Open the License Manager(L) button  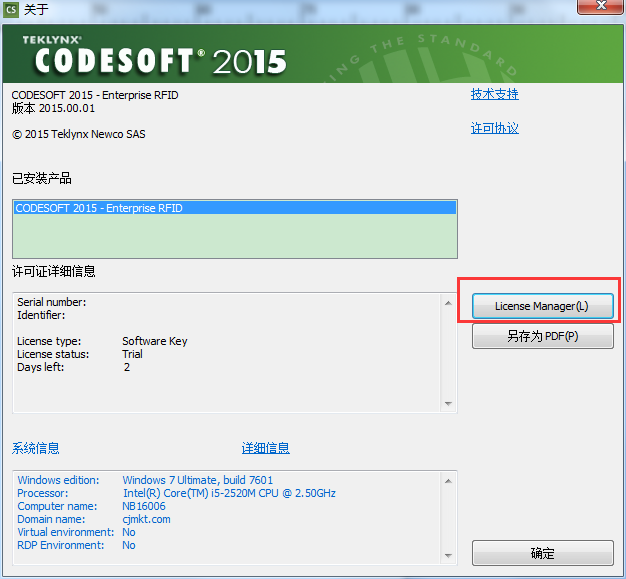click(x=543, y=306)
